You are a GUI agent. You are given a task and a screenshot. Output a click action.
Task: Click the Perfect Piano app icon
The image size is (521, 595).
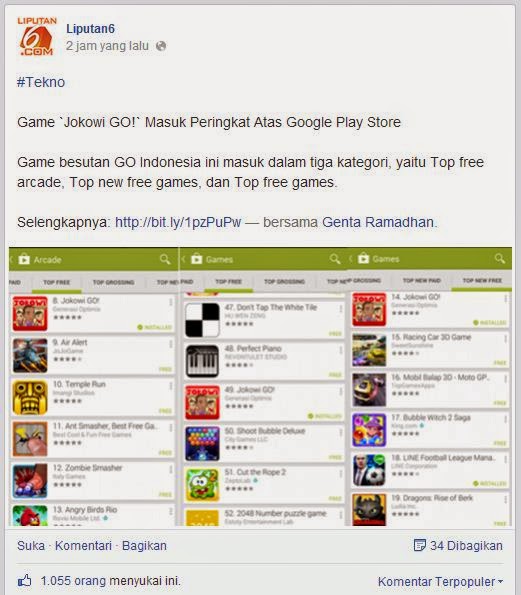click(x=202, y=361)
